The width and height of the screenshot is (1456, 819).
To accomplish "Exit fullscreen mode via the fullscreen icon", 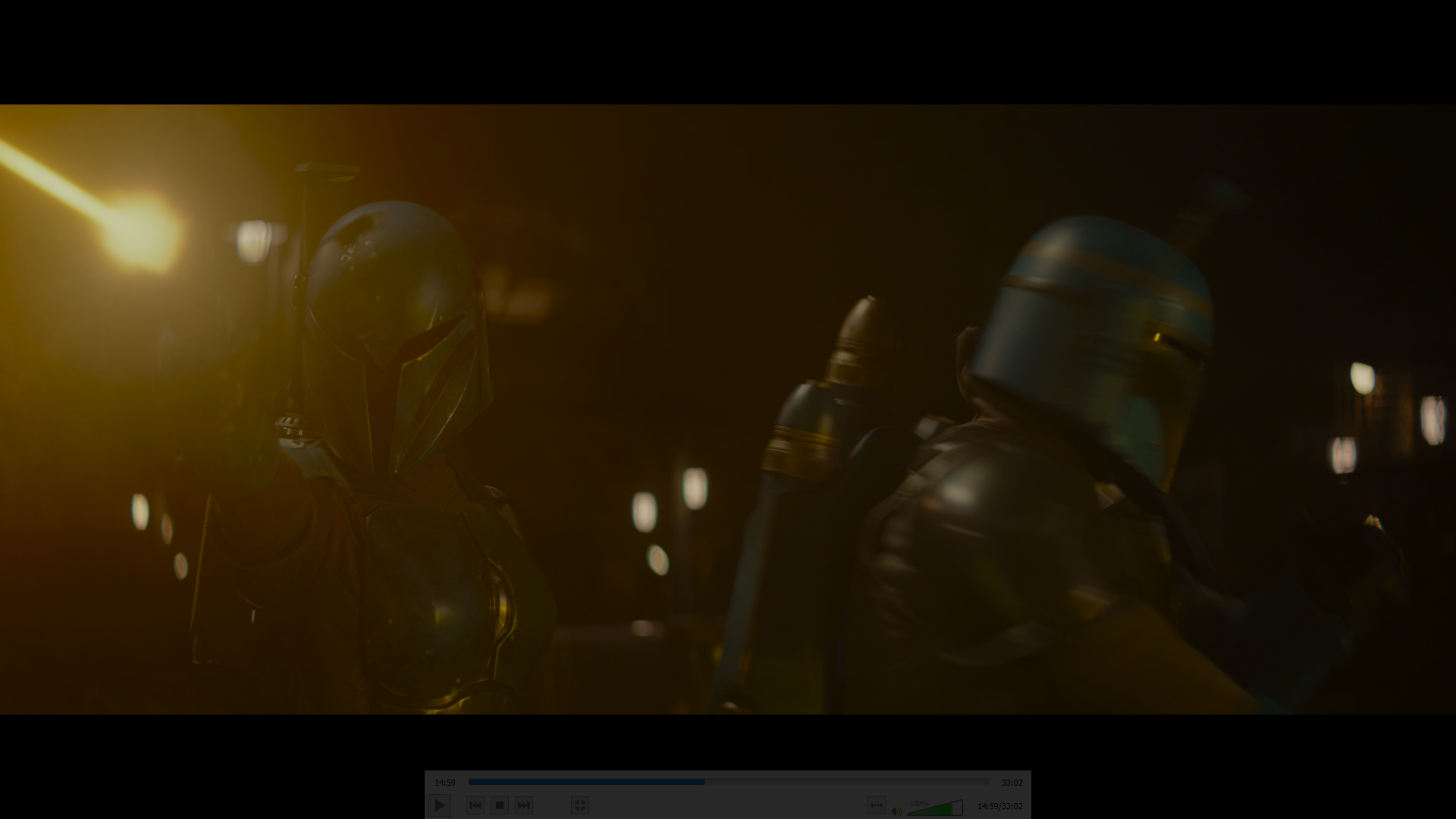I will (x=580, y=805).
